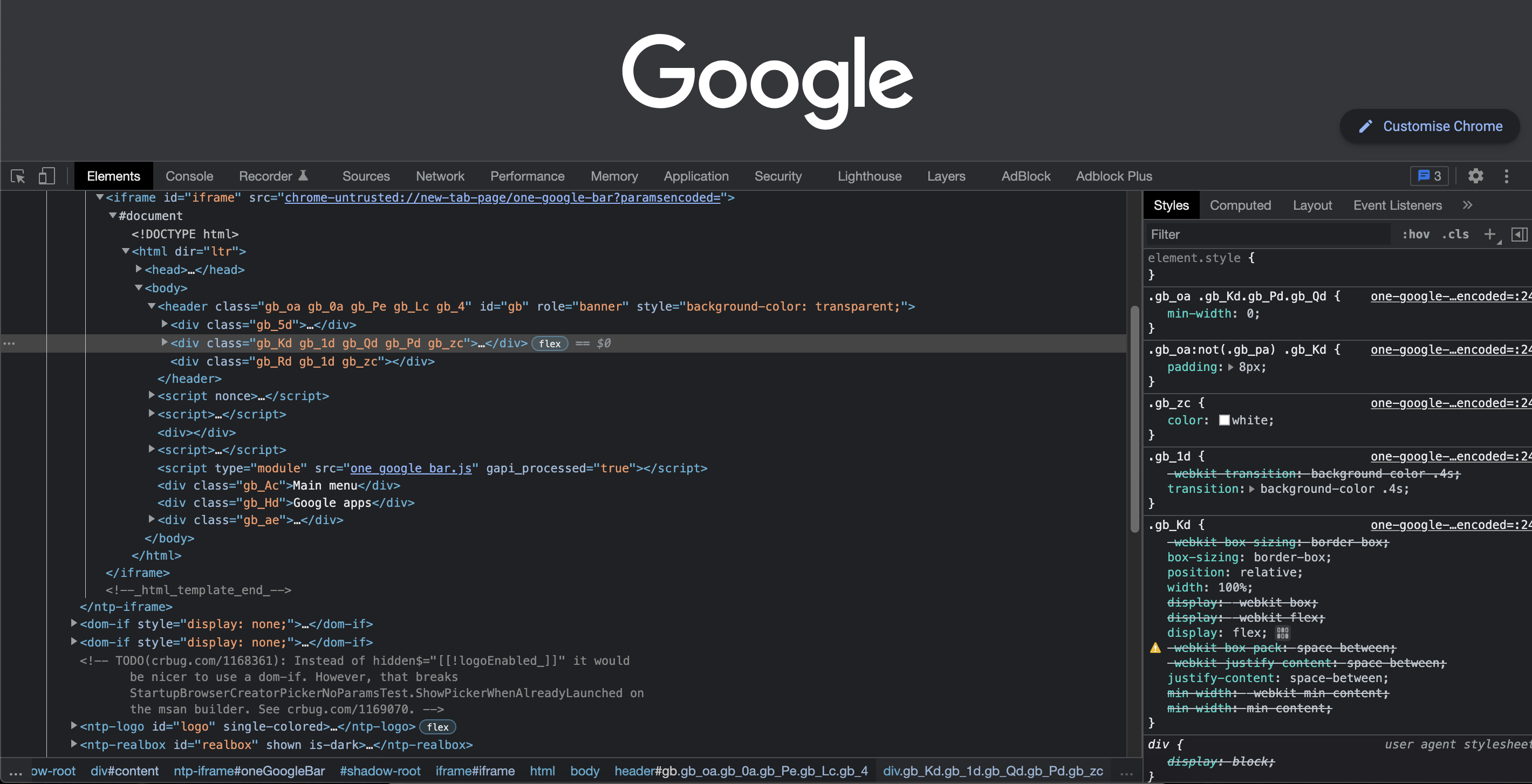This screenshot has width=1532, height=784.
Task: Toggle the flex display indicator badge
Action: tap(549, 343)
